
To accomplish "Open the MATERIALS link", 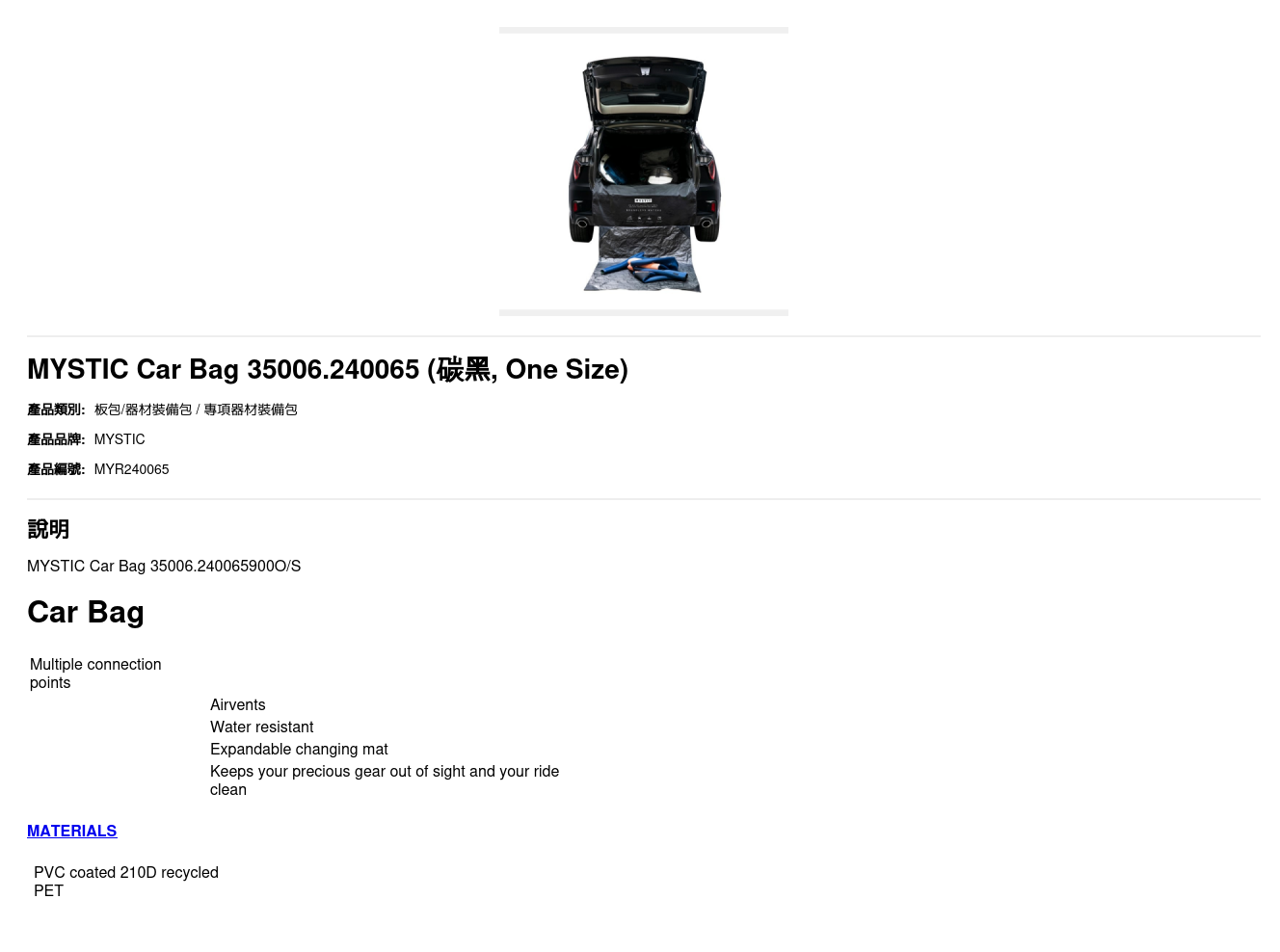I will pyautogui.click(x=71, y=831).
